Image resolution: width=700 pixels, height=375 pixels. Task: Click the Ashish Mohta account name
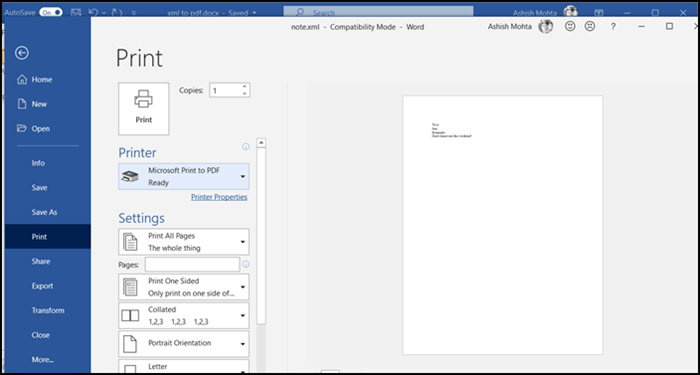(509, 27)
